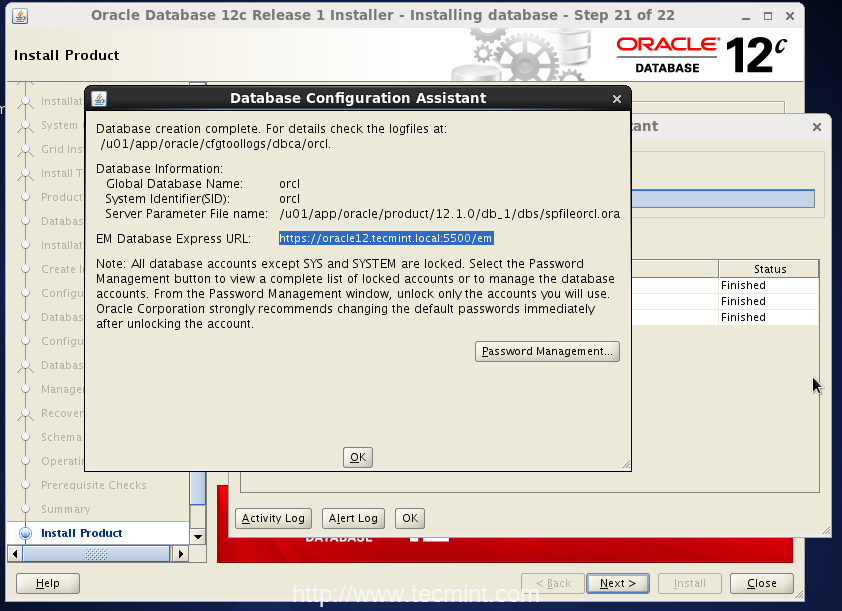
Task: Click the sidebar vertical scrollbar thumb
Action: point(198,488)
